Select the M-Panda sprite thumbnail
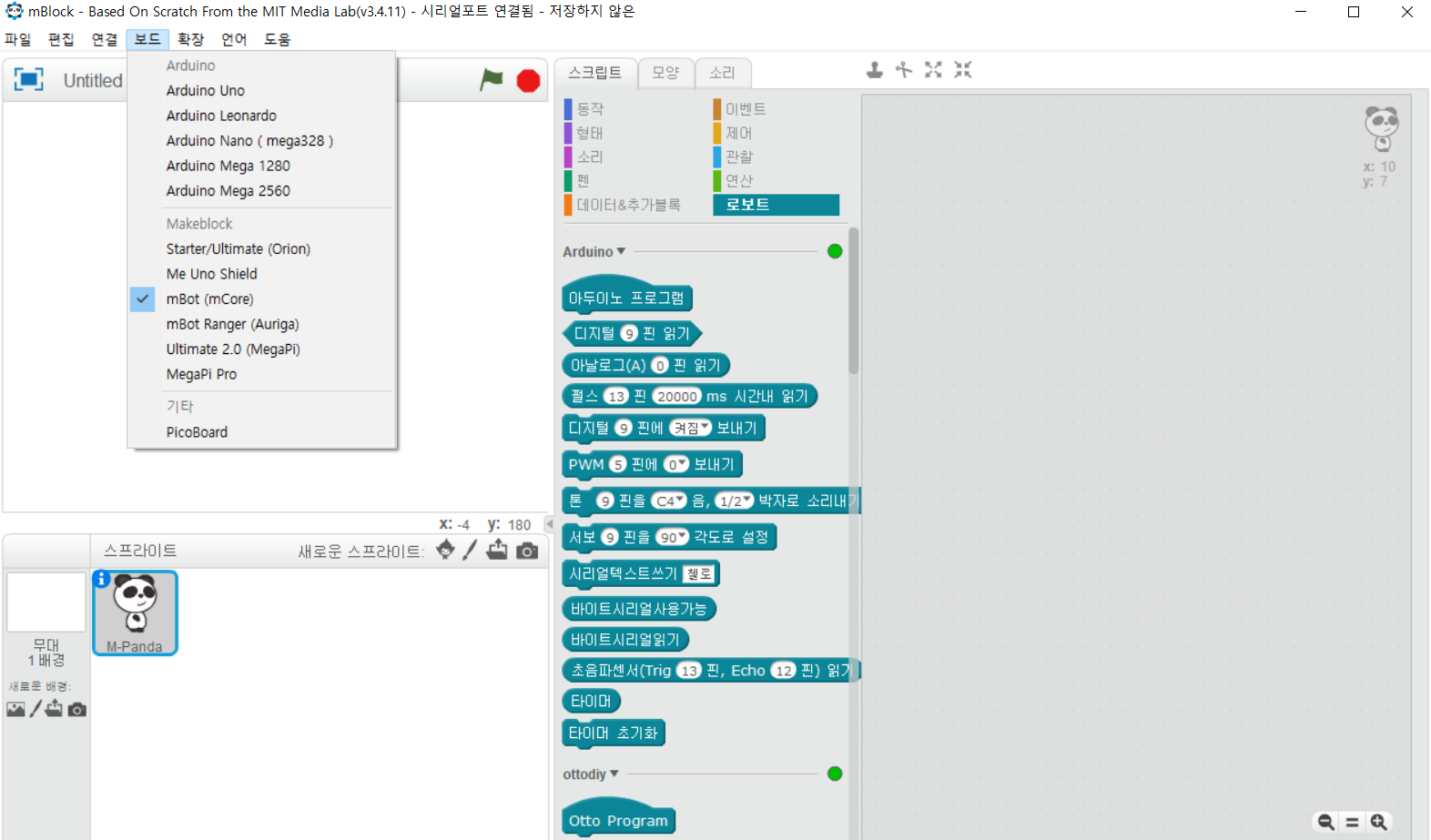 pyautogui.click(x=135, y=612)
